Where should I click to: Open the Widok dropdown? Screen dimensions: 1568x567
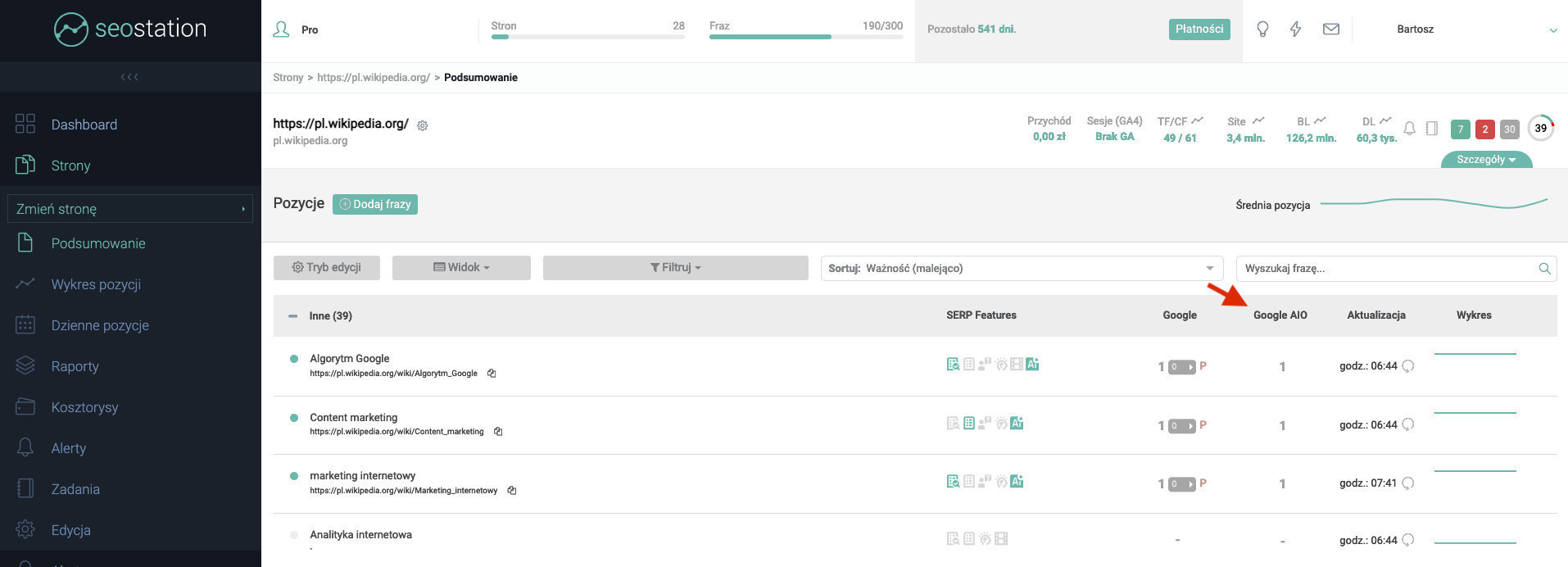click(x=461, y=268)
